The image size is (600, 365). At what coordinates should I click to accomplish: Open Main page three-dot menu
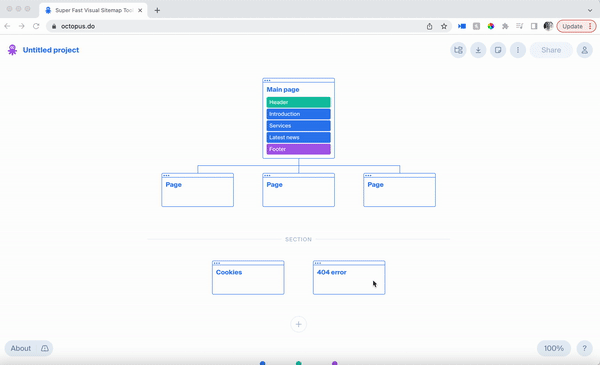click(x=267, y=80)
